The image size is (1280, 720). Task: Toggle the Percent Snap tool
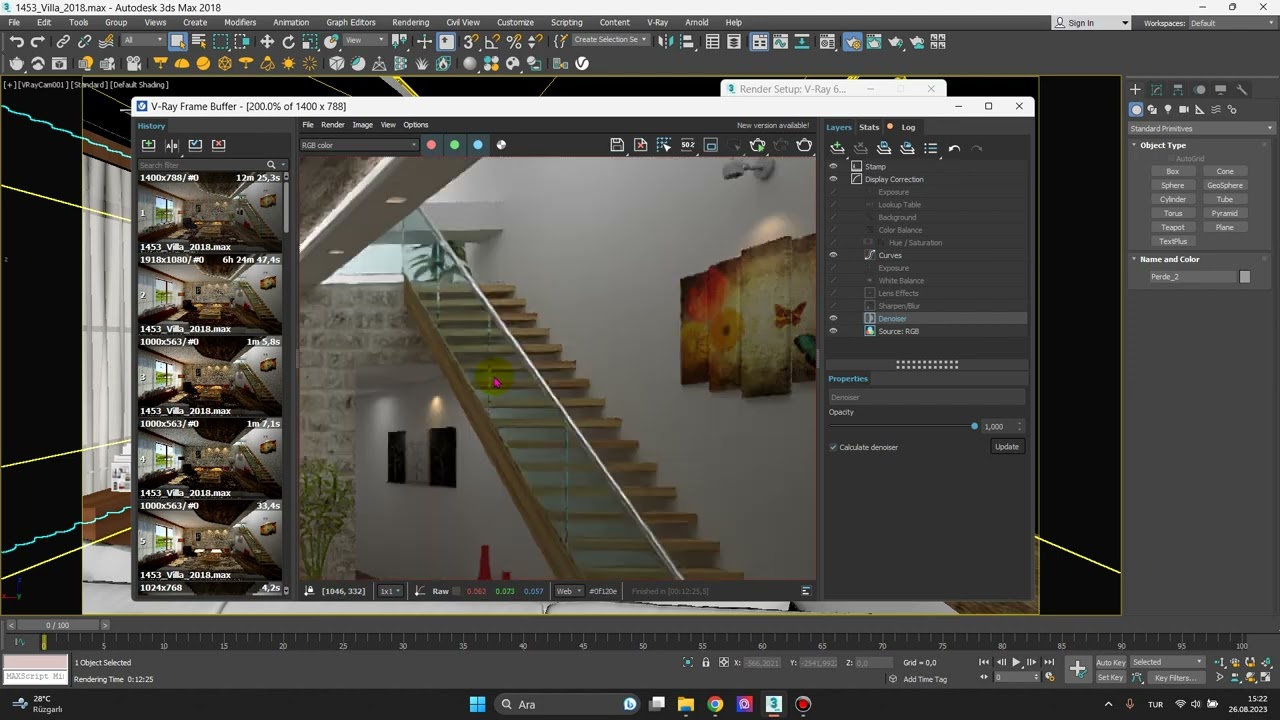coord(514,42)
